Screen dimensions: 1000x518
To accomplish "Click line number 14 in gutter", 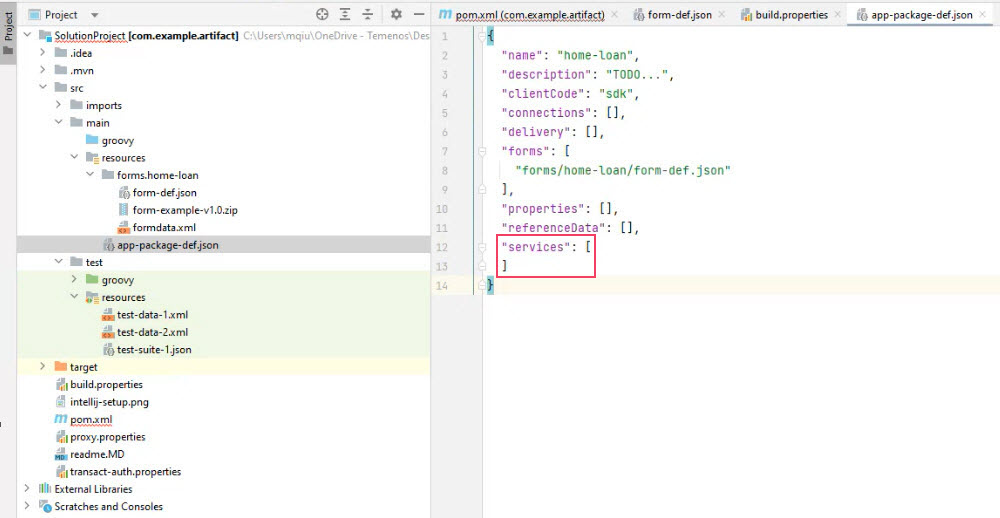I will [x=441, y=285].
